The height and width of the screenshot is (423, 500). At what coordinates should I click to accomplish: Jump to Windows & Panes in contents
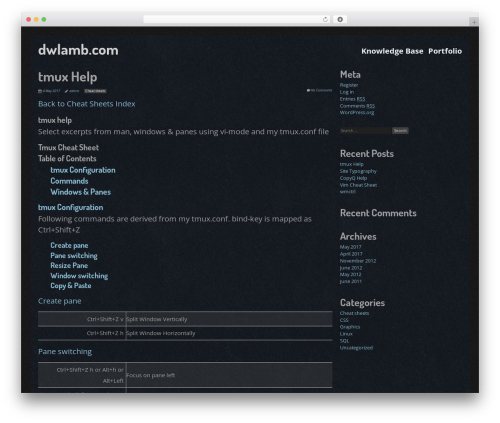[x=80, y=192]
